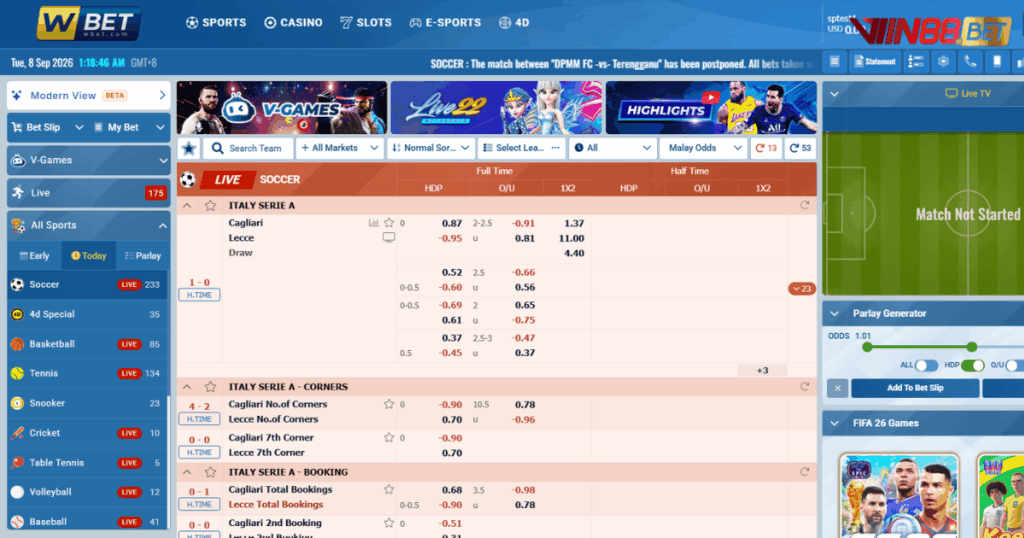The image size is (1024, 538).
Task: Open the Live section in sidebar
Action: point(89,193)
